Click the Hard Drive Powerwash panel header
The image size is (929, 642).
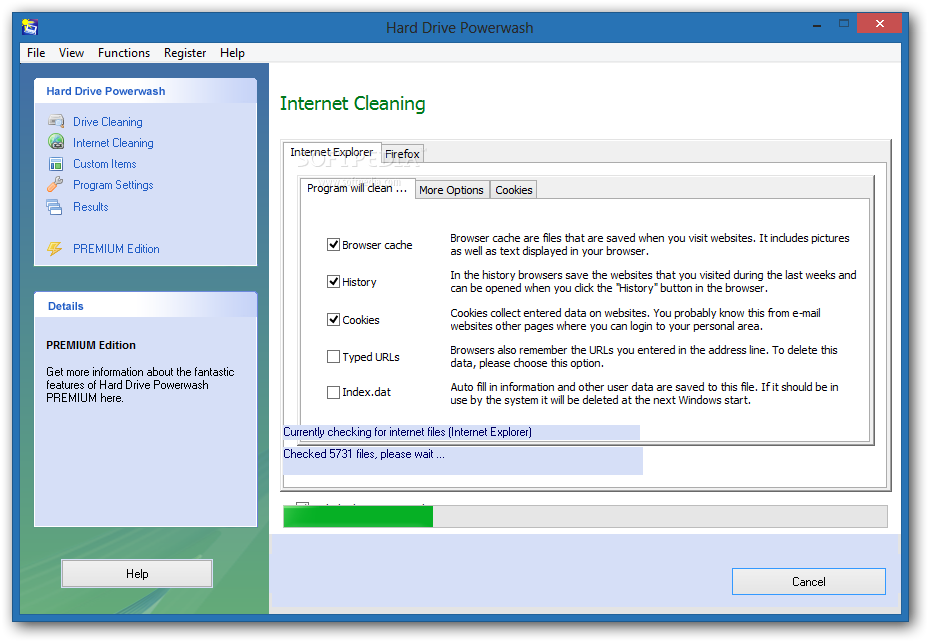click(x=146, y=91)
